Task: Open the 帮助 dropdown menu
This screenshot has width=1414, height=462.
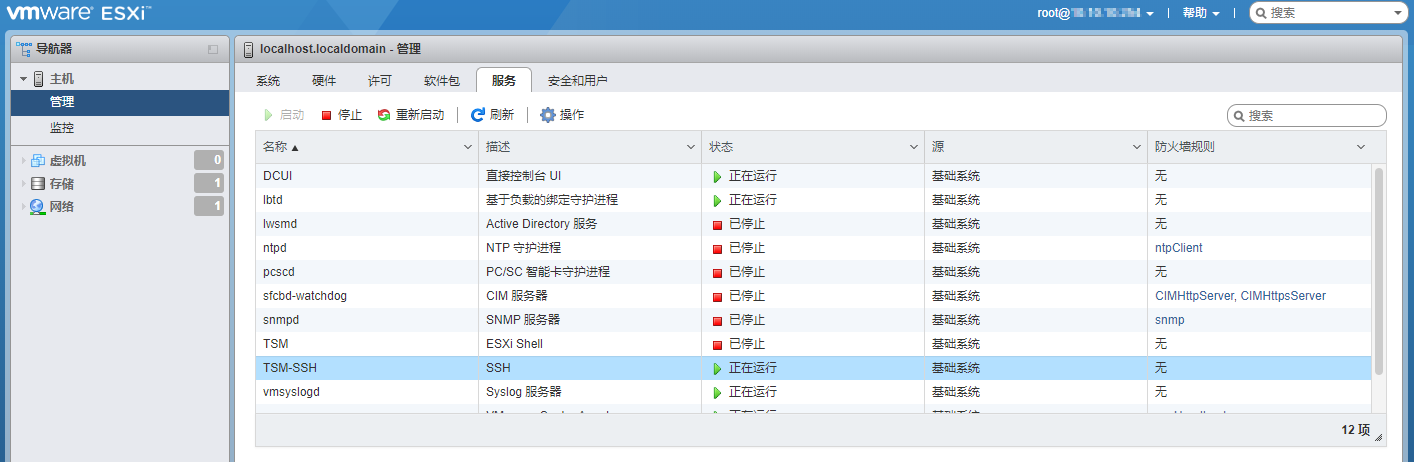Action: (x=1201, y=13)
